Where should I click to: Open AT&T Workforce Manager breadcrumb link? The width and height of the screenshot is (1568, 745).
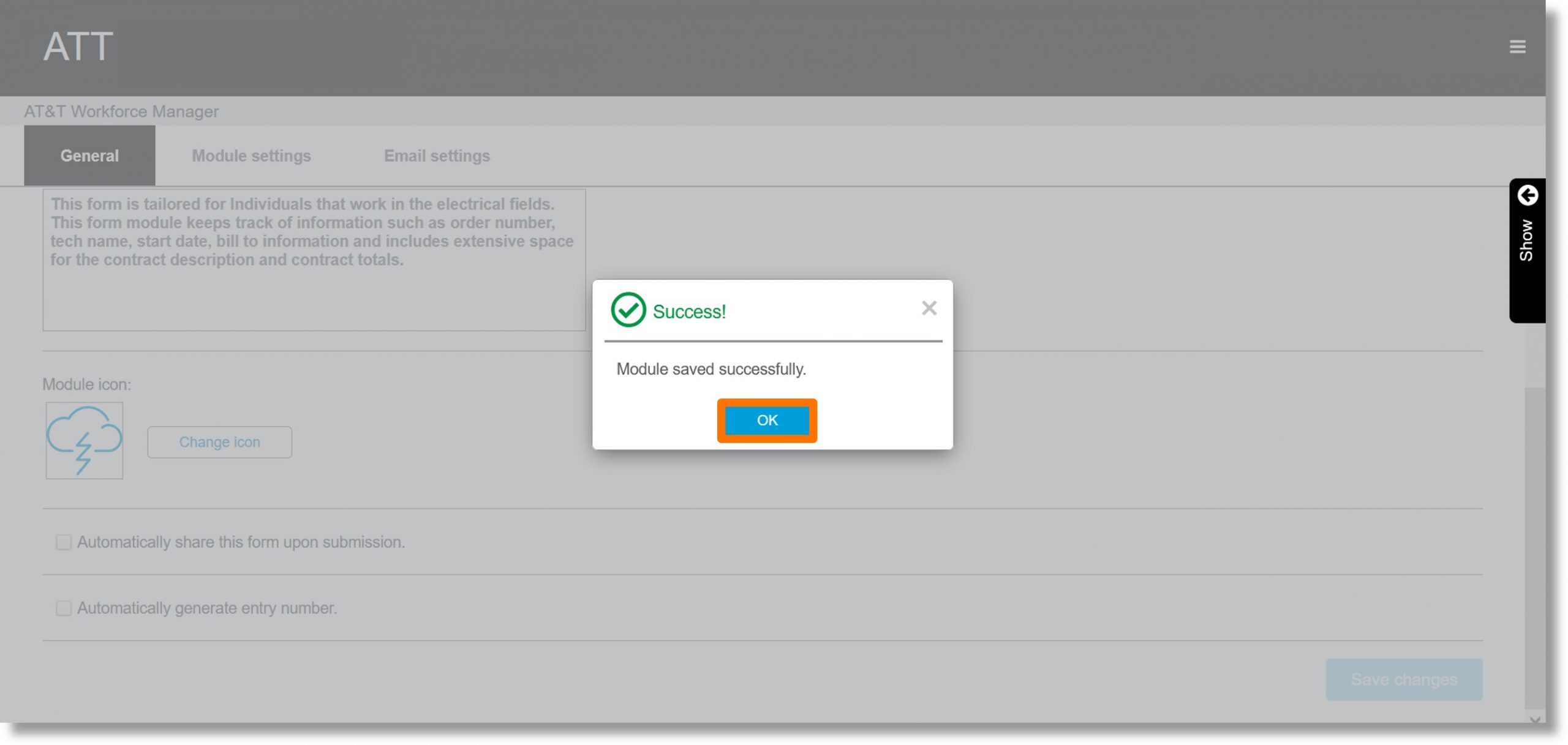[x=120, y=111]
